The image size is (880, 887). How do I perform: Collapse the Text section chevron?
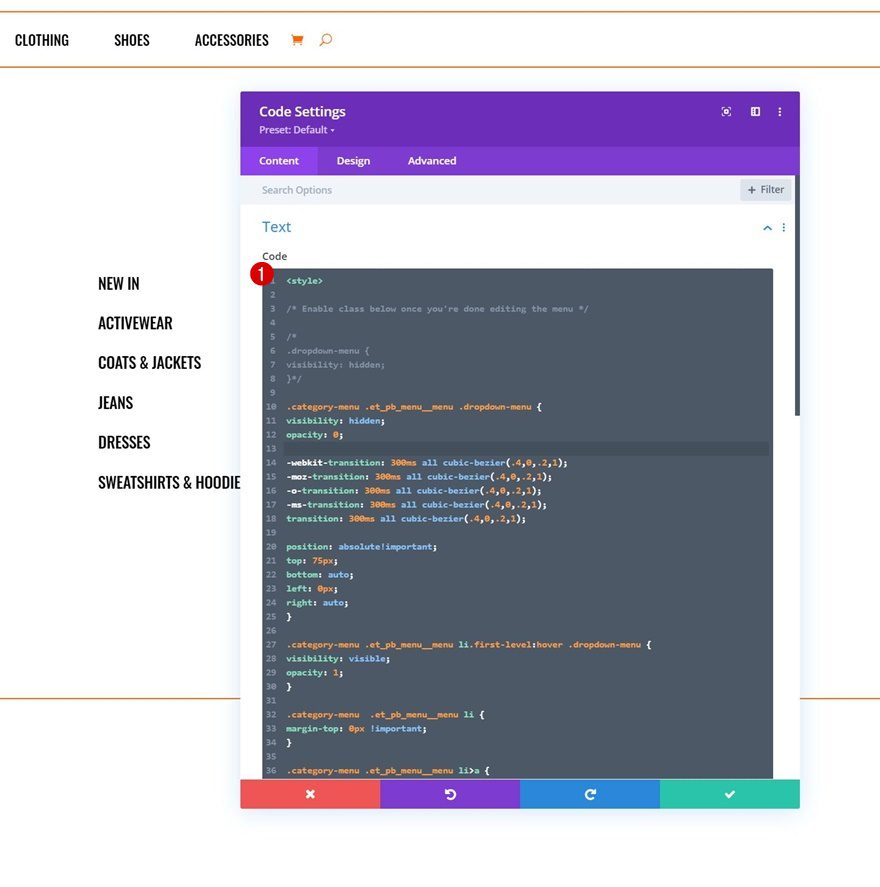click(766, 227)
